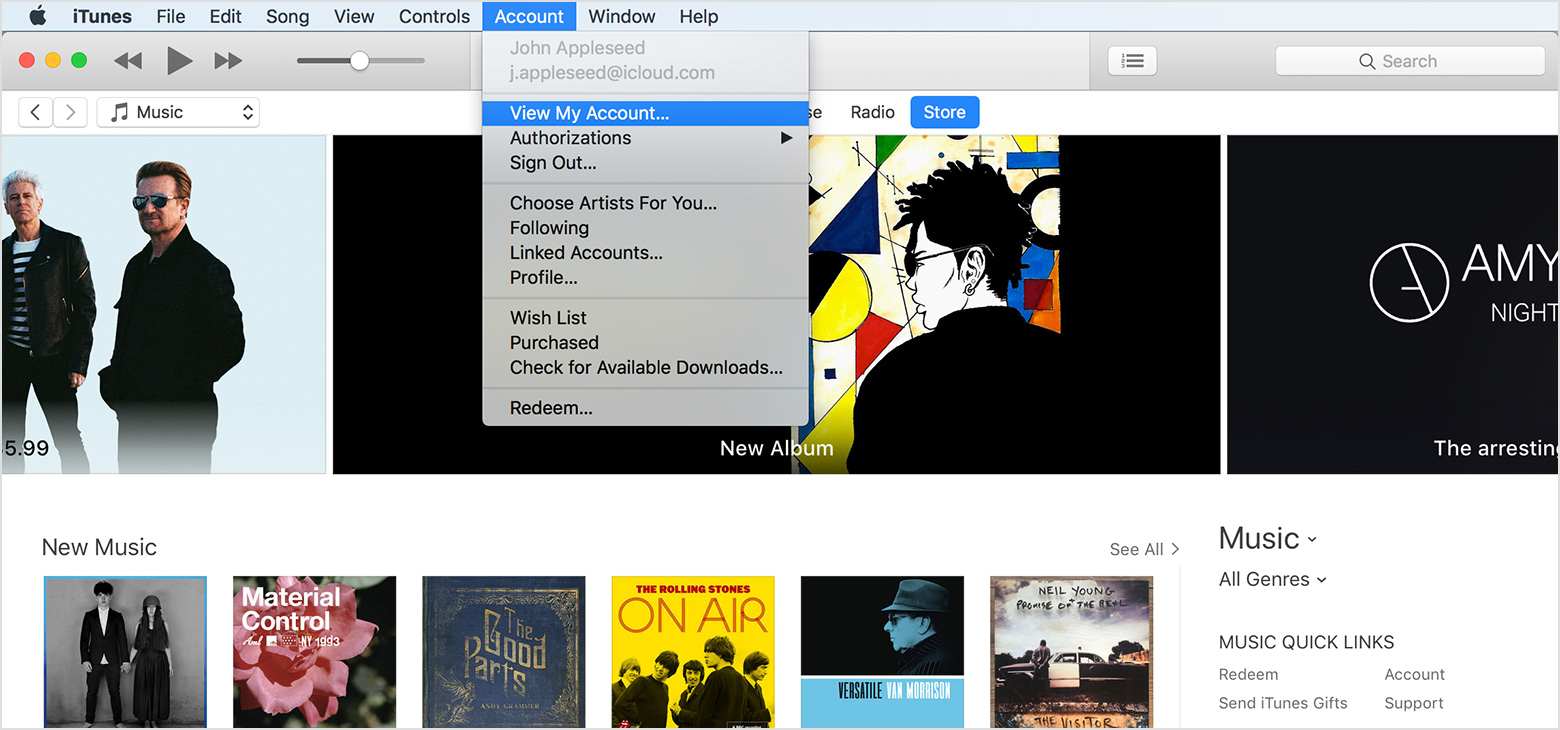Viewport: 1560px width, 730px height.
Task: Open Neil Young The Visitor album
Action: (1071, 652)
